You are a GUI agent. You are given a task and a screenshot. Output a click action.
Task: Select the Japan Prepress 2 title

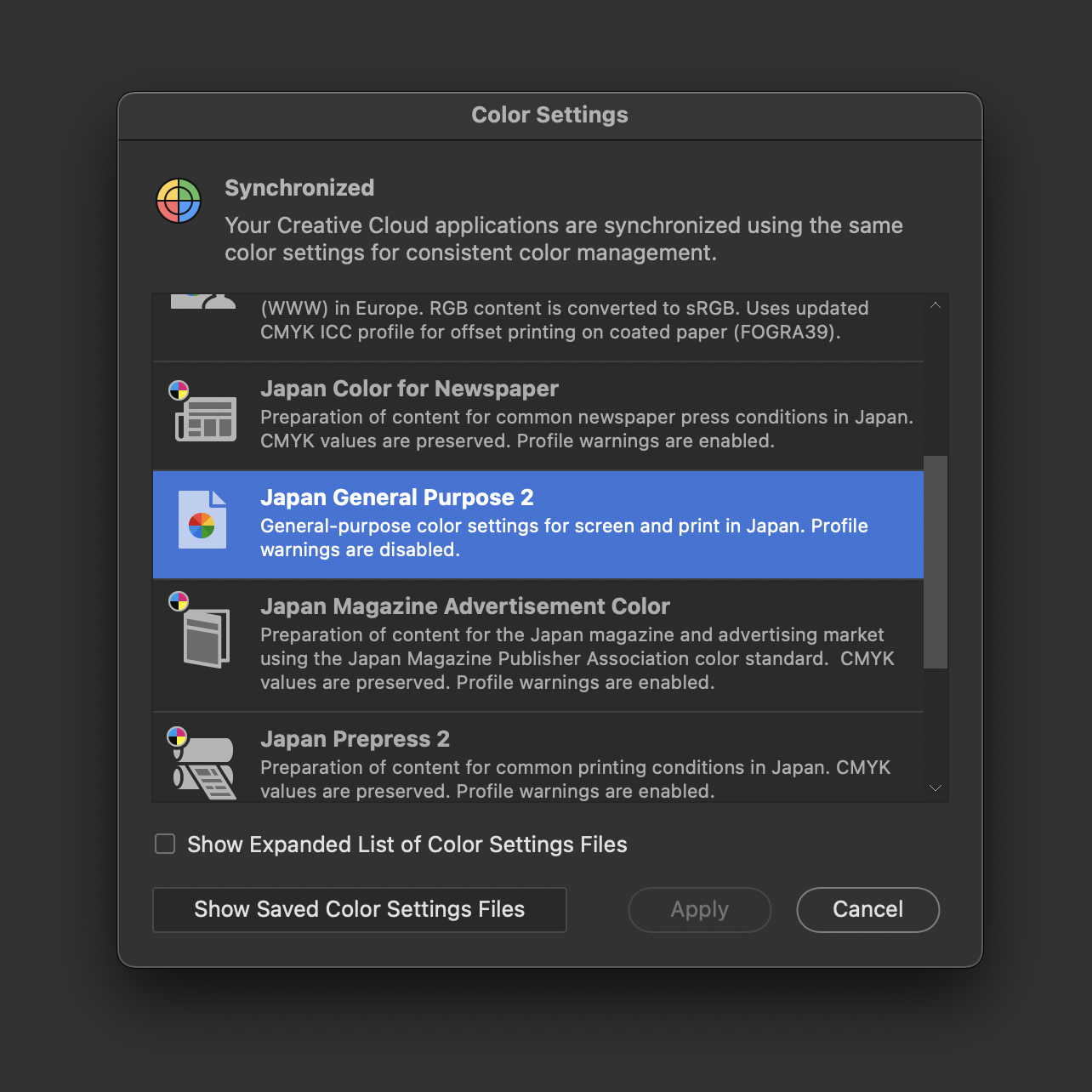[355, 739]
